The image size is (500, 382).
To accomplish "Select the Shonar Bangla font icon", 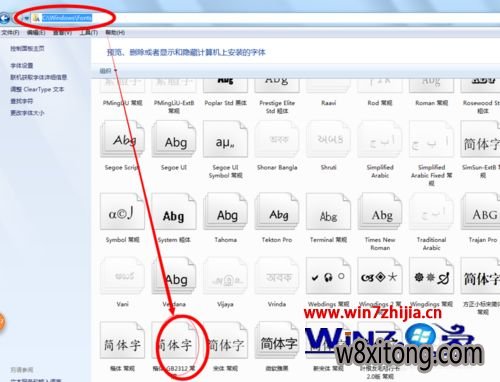I will [x=277, y=139].
